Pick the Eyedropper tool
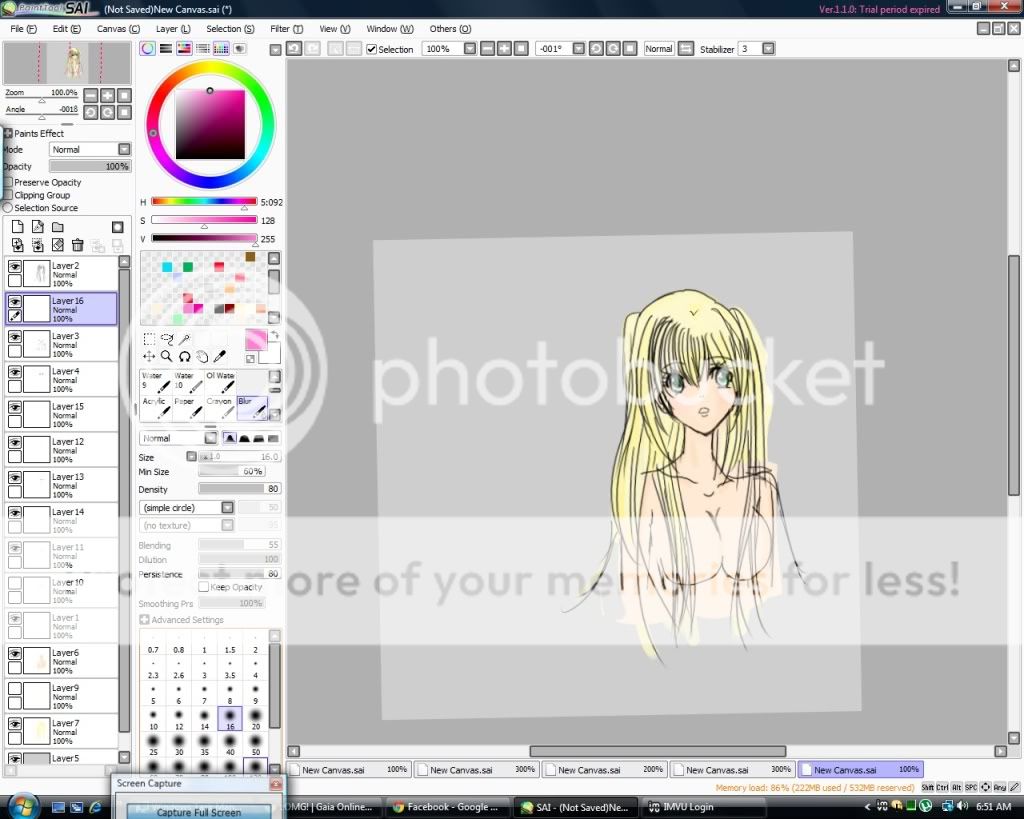The height and width of the screenshot is (819, 1024). click(220, 356)
